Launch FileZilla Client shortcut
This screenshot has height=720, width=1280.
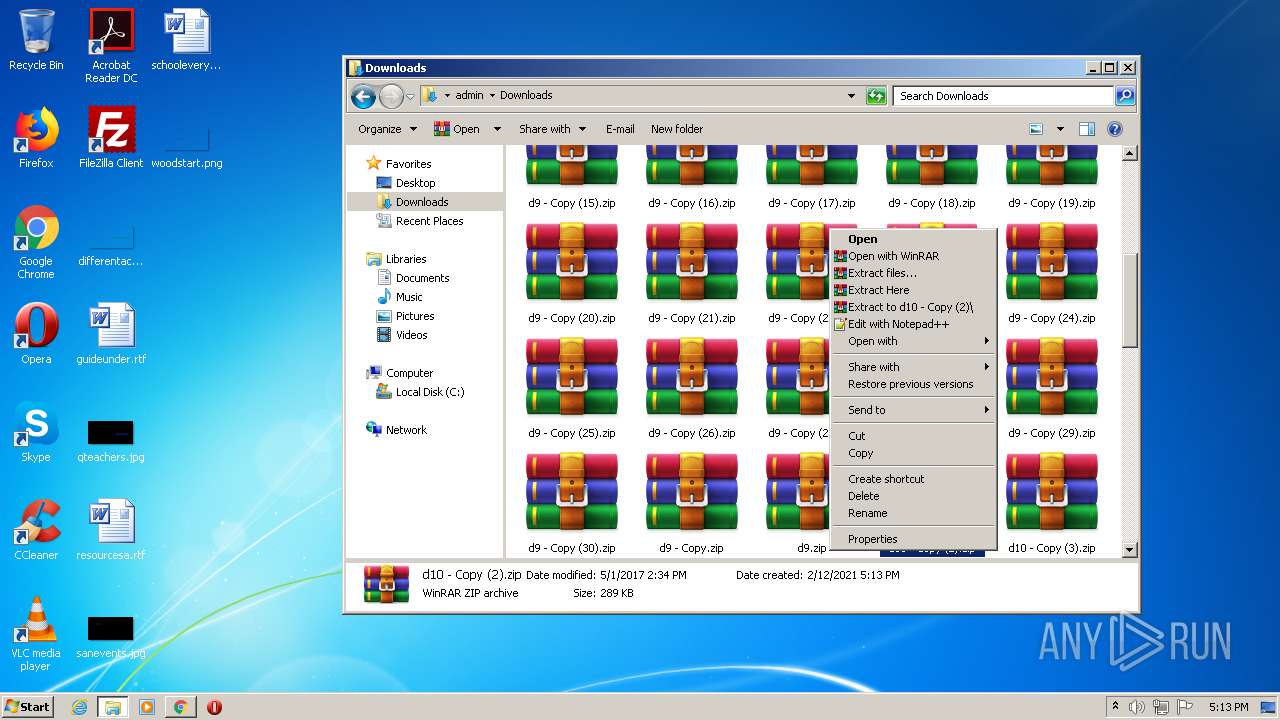point(111,138)
